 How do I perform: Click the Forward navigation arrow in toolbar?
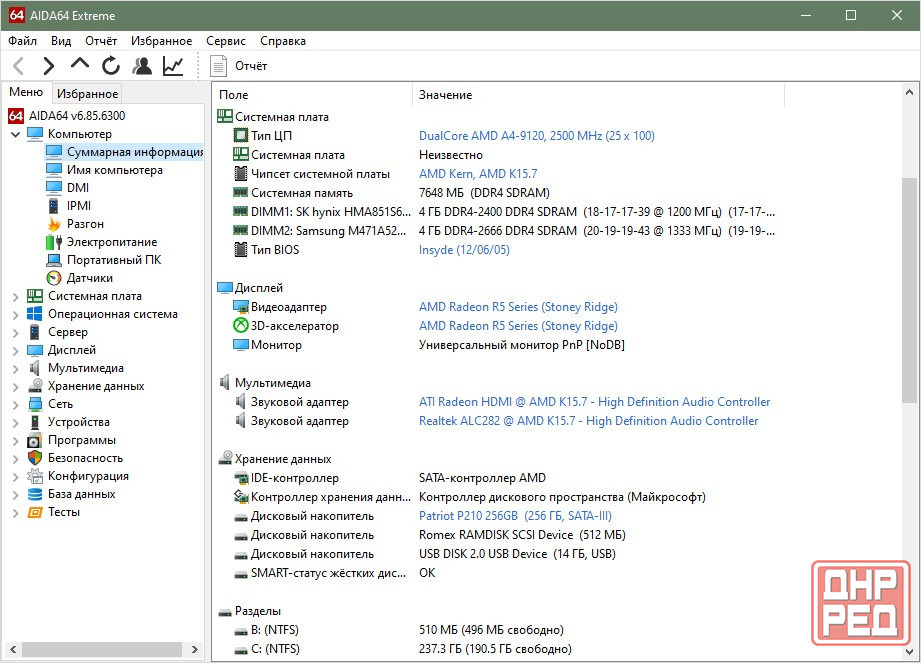(x=48, y=66)
